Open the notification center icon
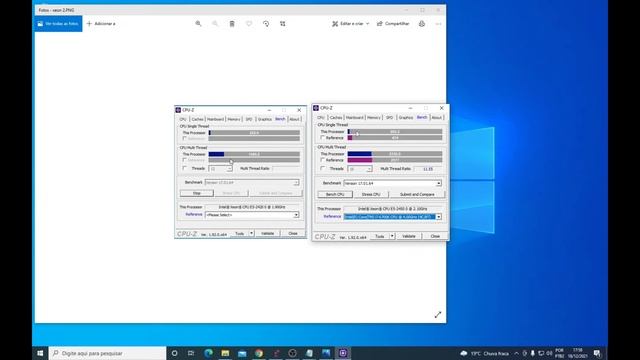The height and width of the screenshot is (360, 640). 597,353
